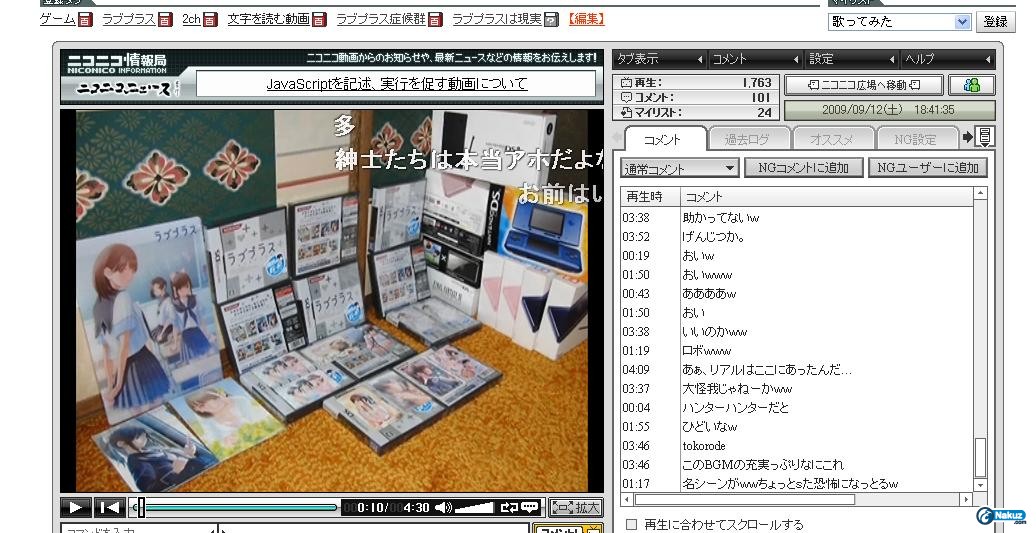Switch to the NG設定 tab
Viewport: 1036px width, 533px height.
click(x=916, y=139)
